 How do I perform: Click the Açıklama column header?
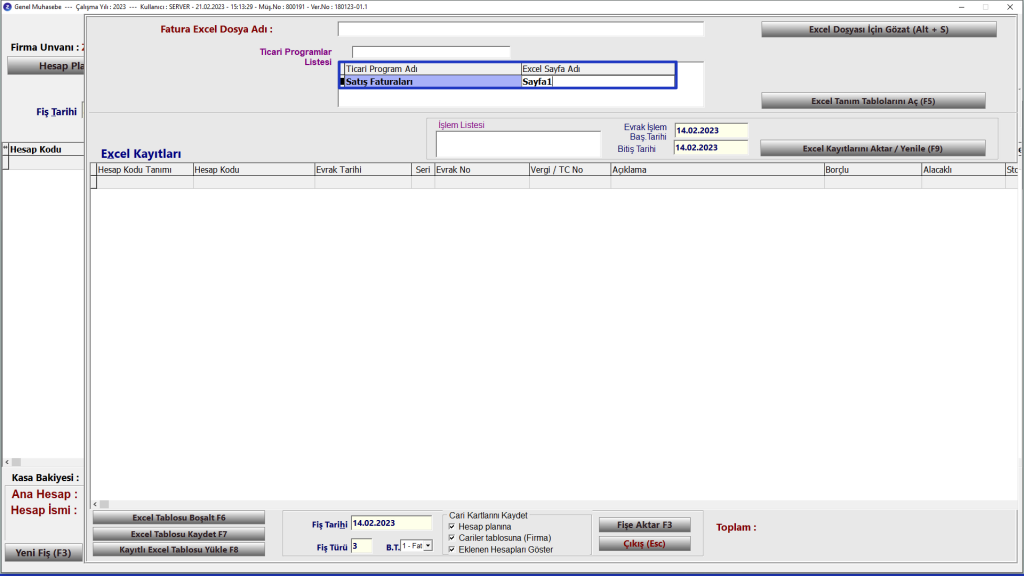pos(715,170)
